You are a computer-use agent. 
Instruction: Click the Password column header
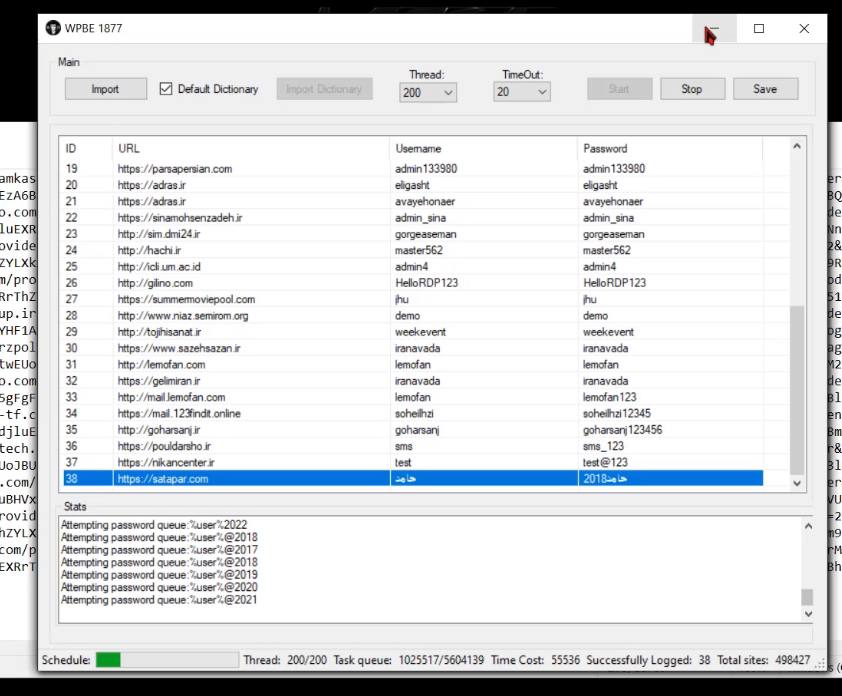(668, 148)
